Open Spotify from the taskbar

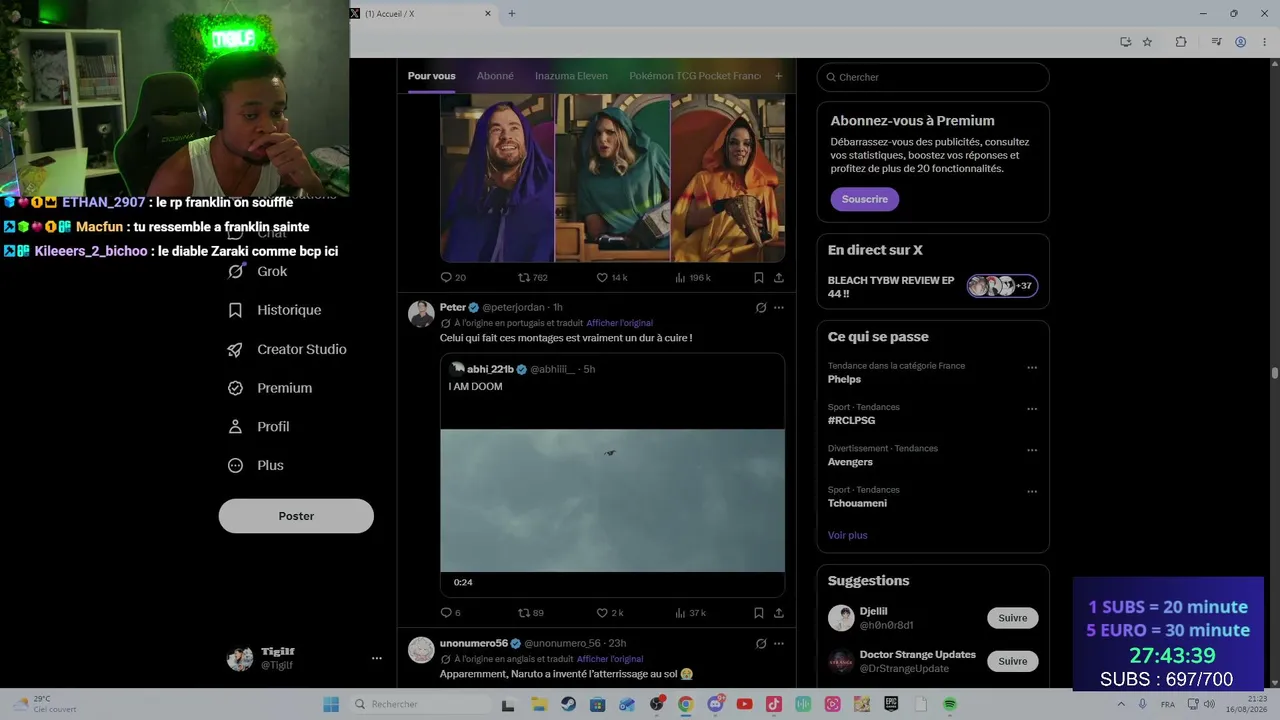tap(950, 704)
